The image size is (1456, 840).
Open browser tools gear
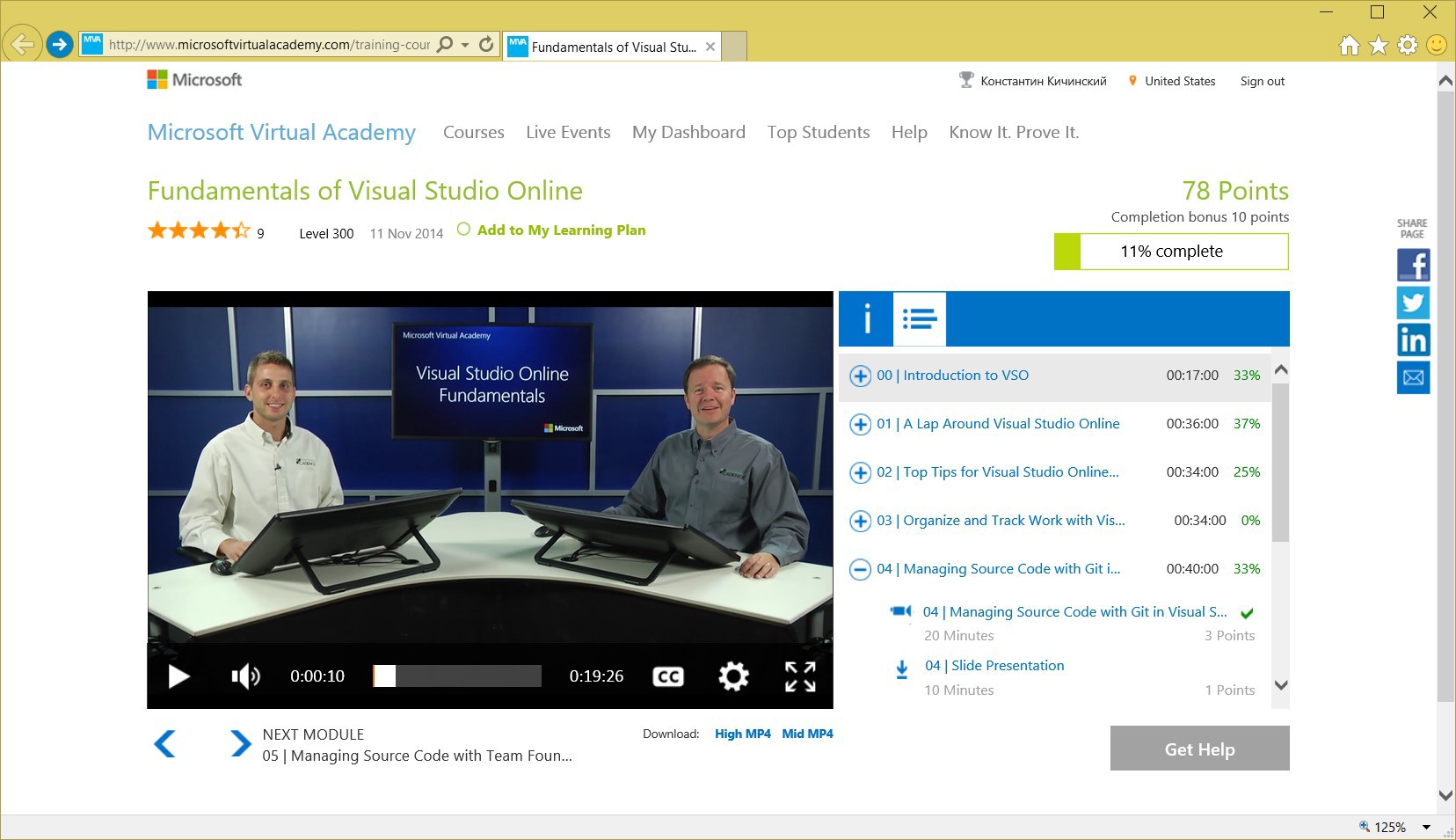point(1408,45)
